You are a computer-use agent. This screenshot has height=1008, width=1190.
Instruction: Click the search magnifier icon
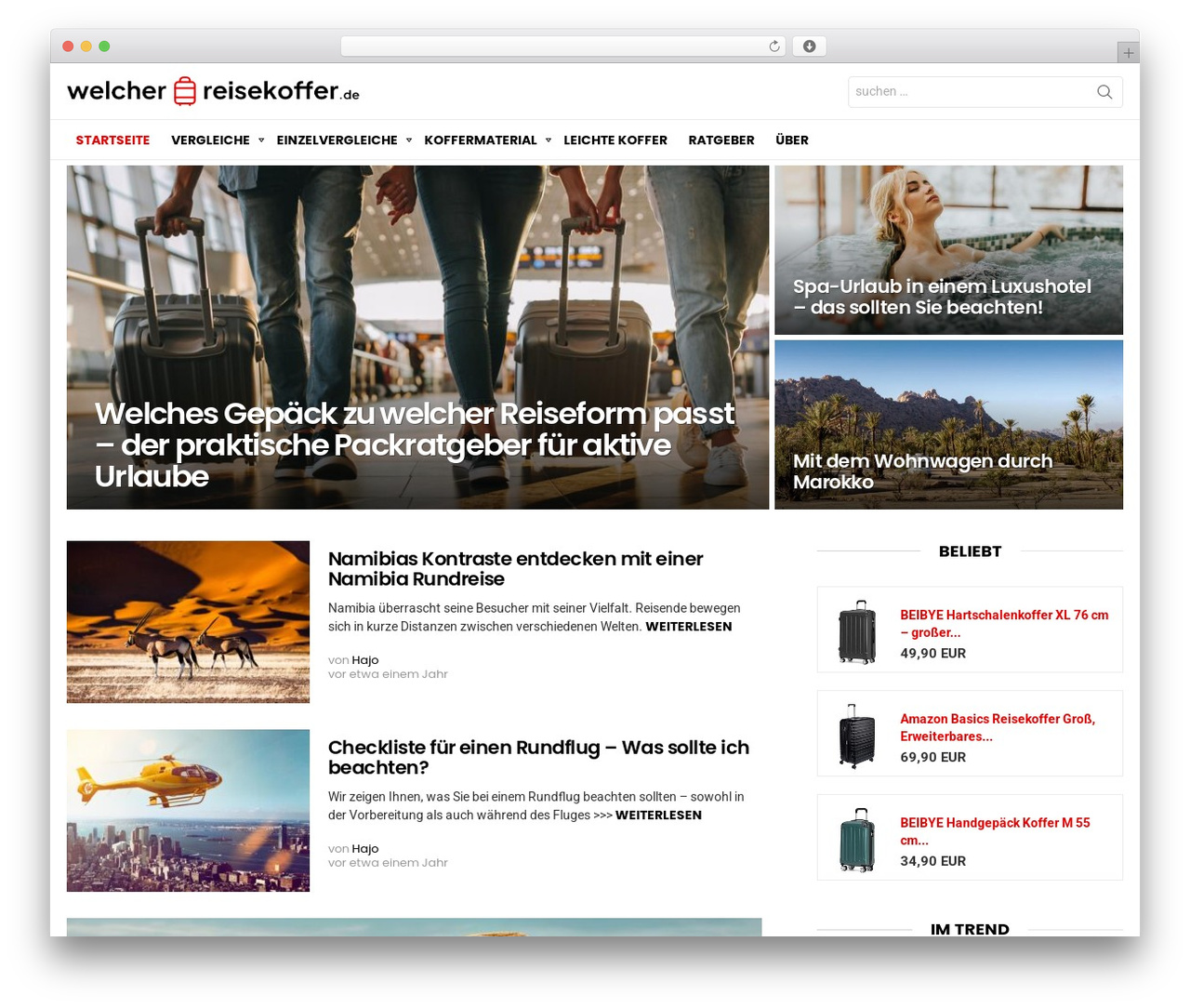point(1104,91)
